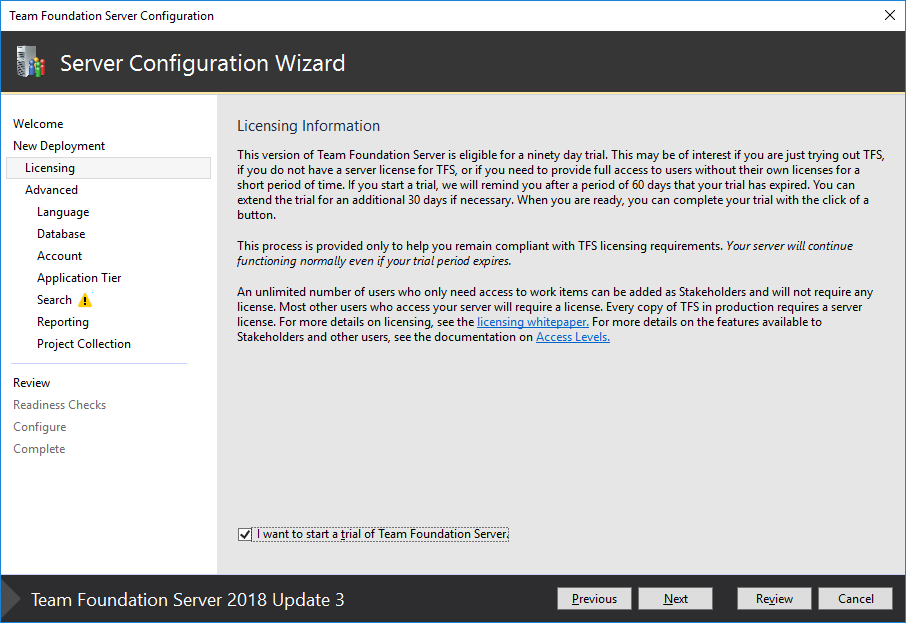Open the Reporting step
This screenshot has width=906, height=623.
pos(63,322)
